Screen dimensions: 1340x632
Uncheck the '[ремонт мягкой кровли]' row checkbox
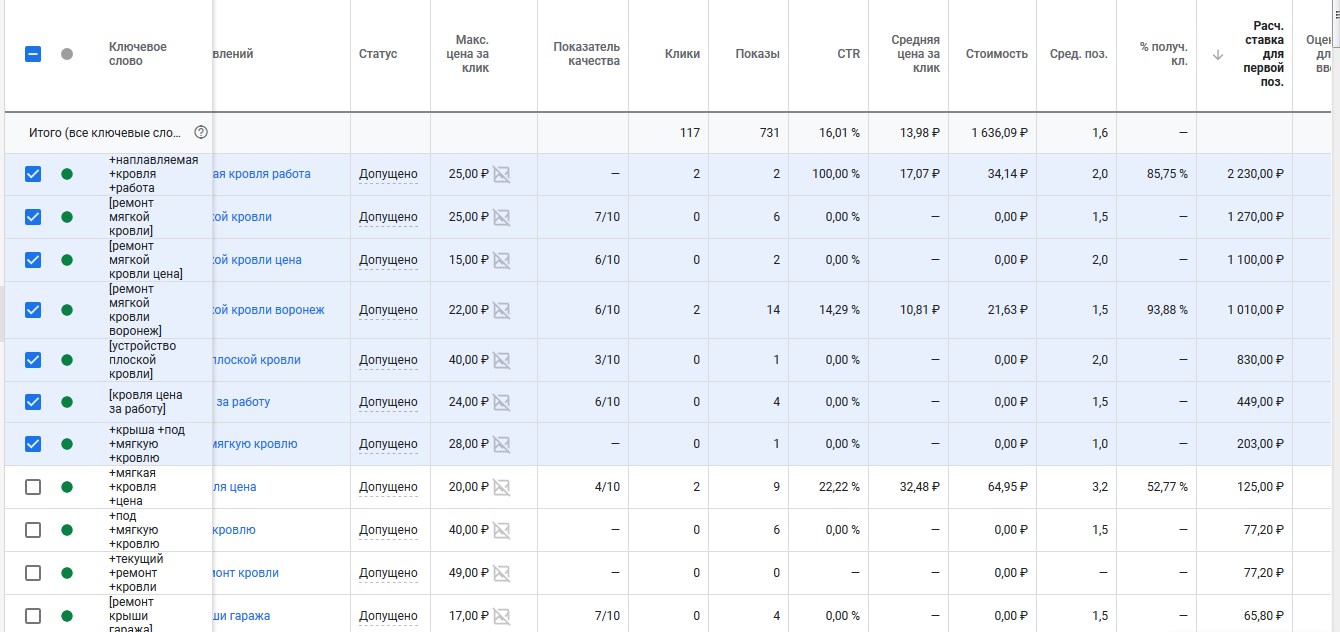[33, 217]
